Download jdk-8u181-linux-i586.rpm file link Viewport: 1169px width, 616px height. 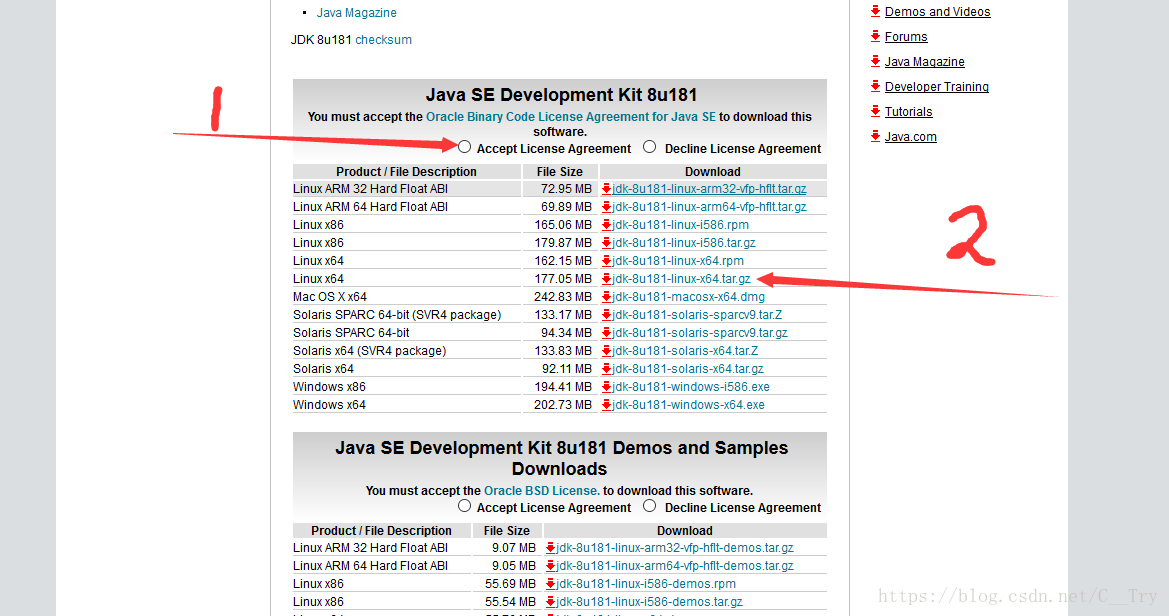click(681, 225)
